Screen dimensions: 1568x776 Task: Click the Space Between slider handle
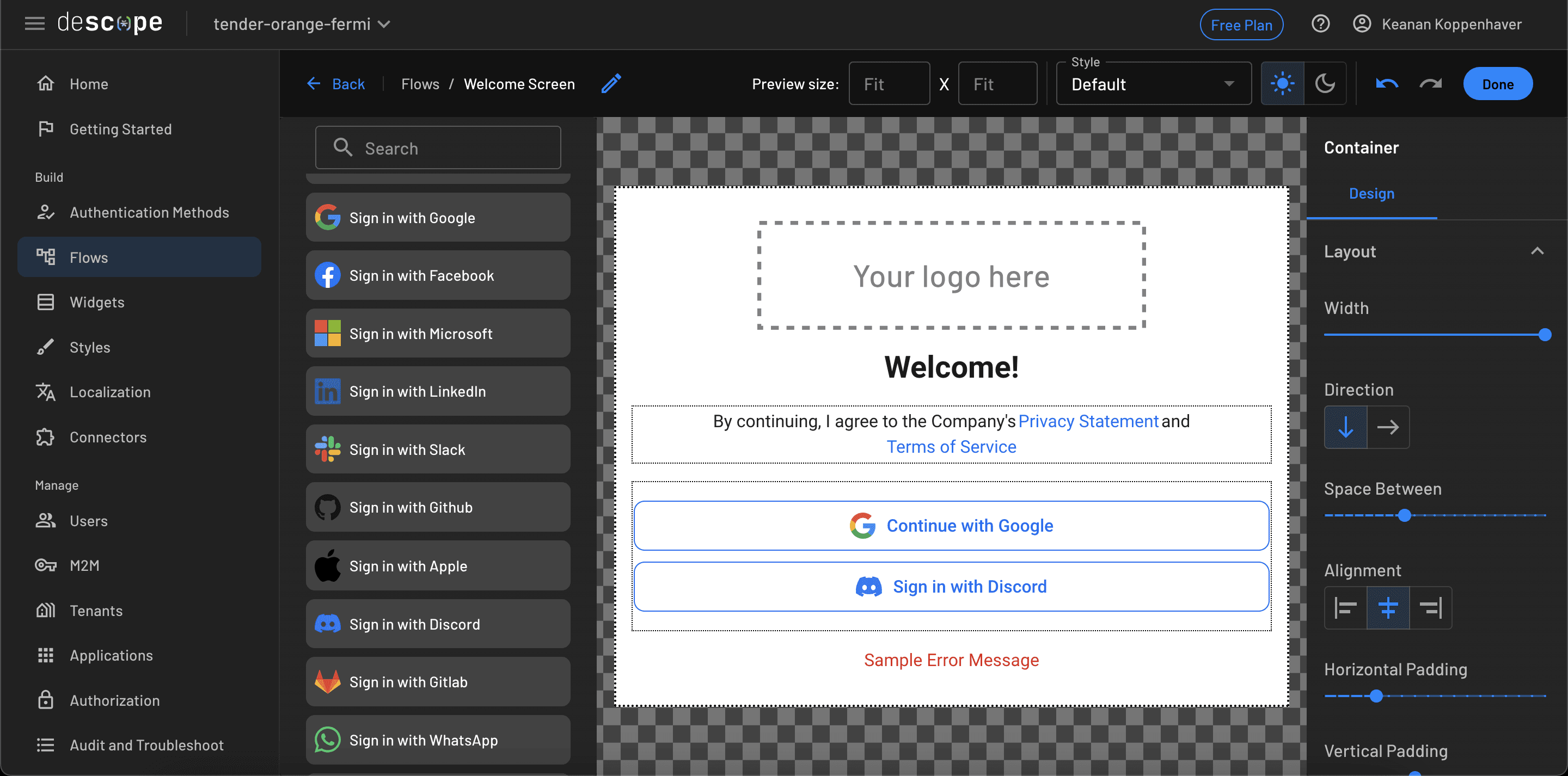(x=1404, y=515)
